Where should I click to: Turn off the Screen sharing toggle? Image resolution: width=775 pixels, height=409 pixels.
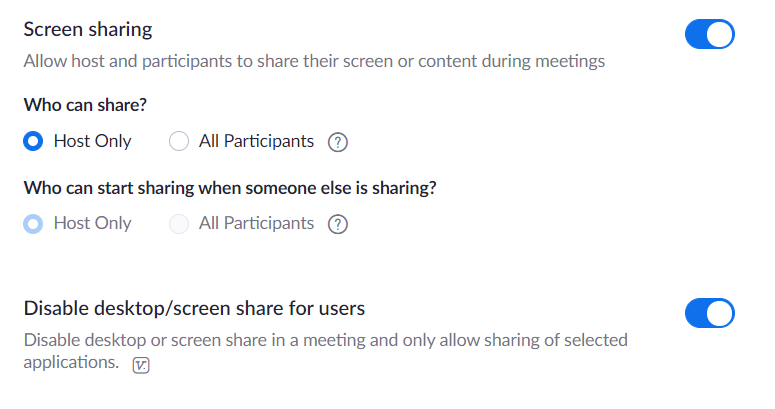pos(710,34)
